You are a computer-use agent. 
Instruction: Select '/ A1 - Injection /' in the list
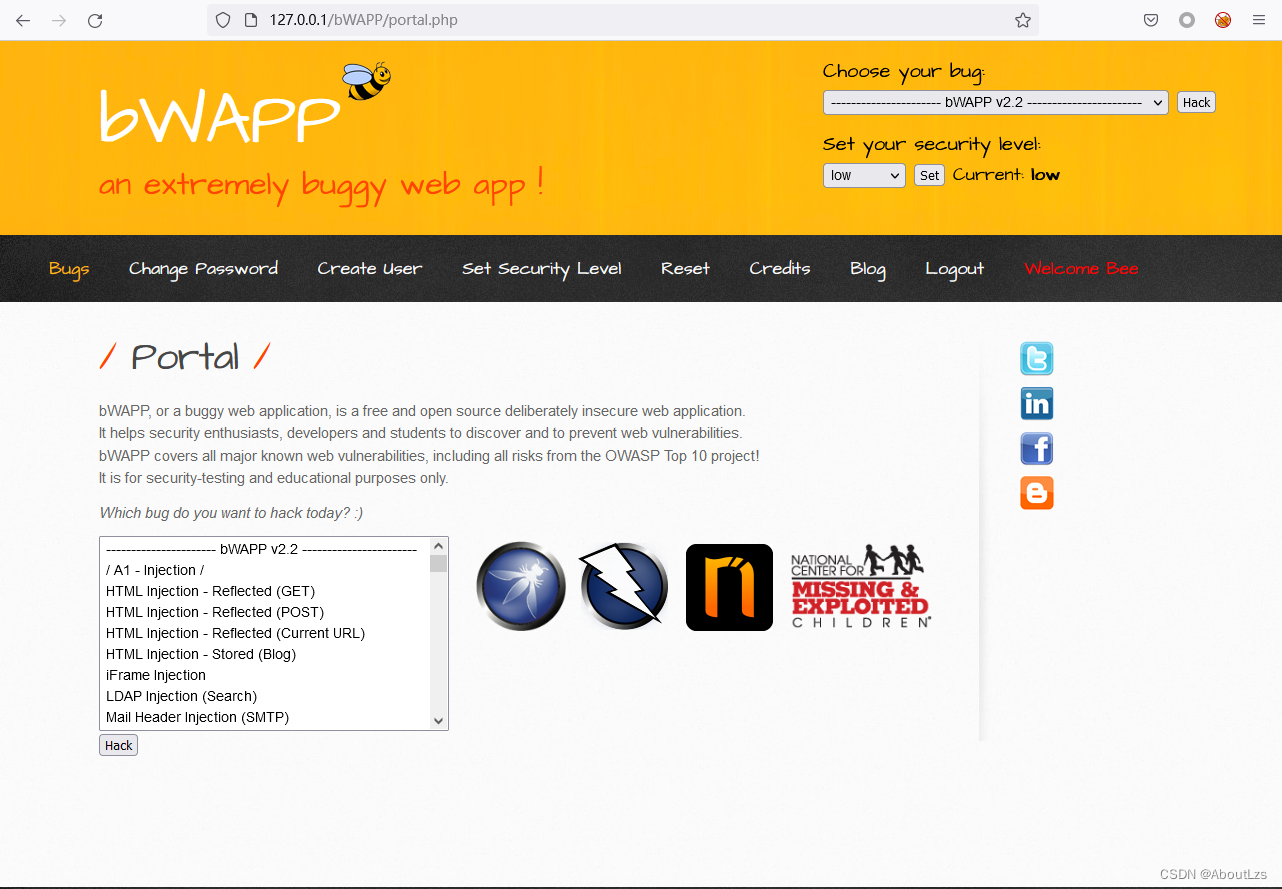pyautogui.click(x=265, y=570)
